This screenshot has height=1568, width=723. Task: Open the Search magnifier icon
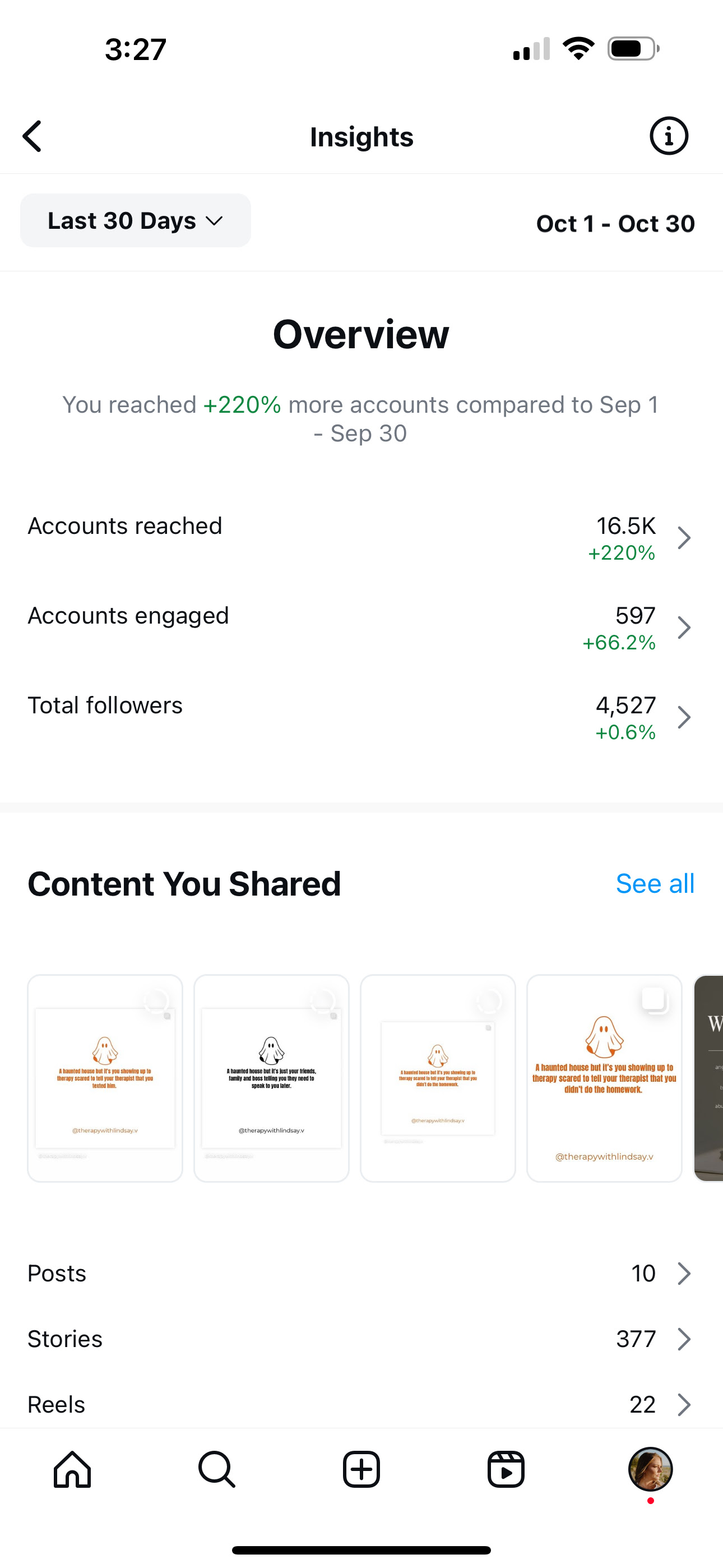[x=217, y=1469]
